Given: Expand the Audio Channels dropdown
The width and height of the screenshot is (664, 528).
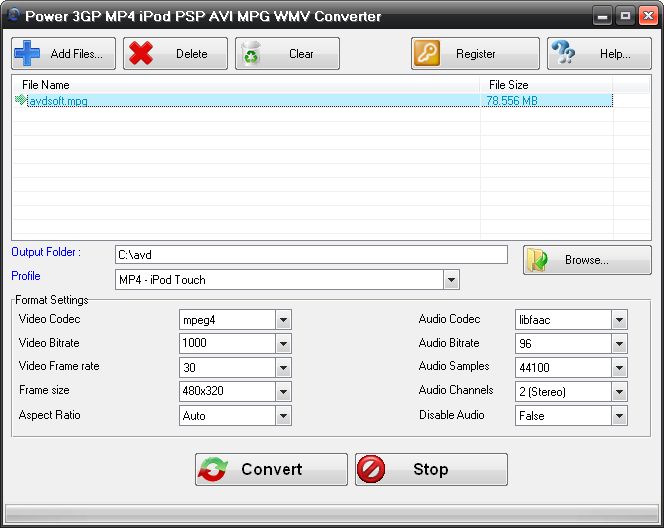Looking at the screenshot, I should coord(619,391).
